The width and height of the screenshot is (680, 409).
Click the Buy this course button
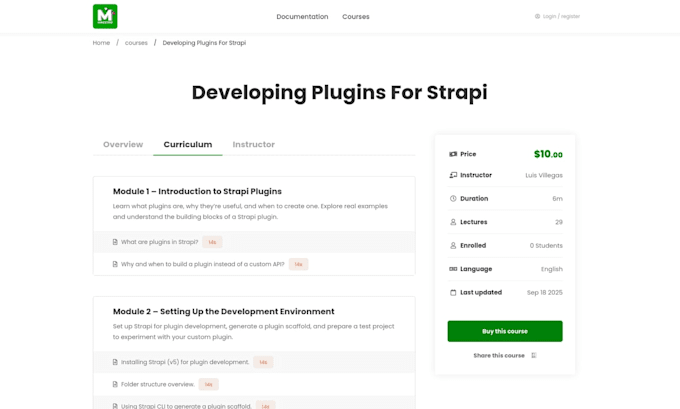pos(505,331)
